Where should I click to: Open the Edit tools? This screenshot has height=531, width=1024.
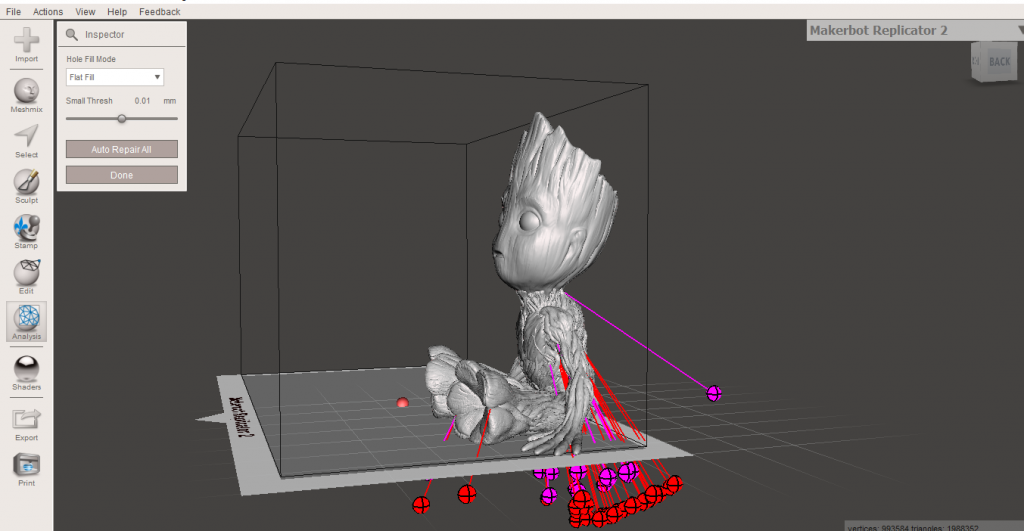pos(26,277)
